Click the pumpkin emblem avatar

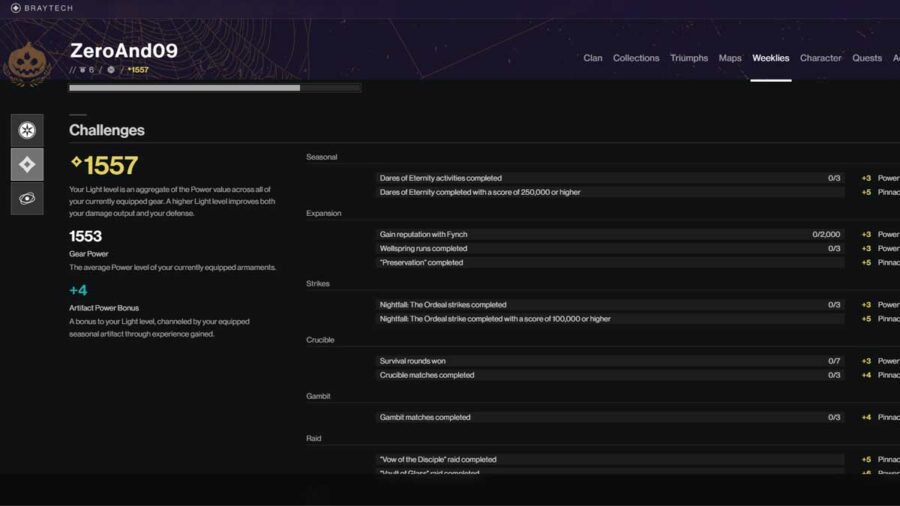coord(28,62)
